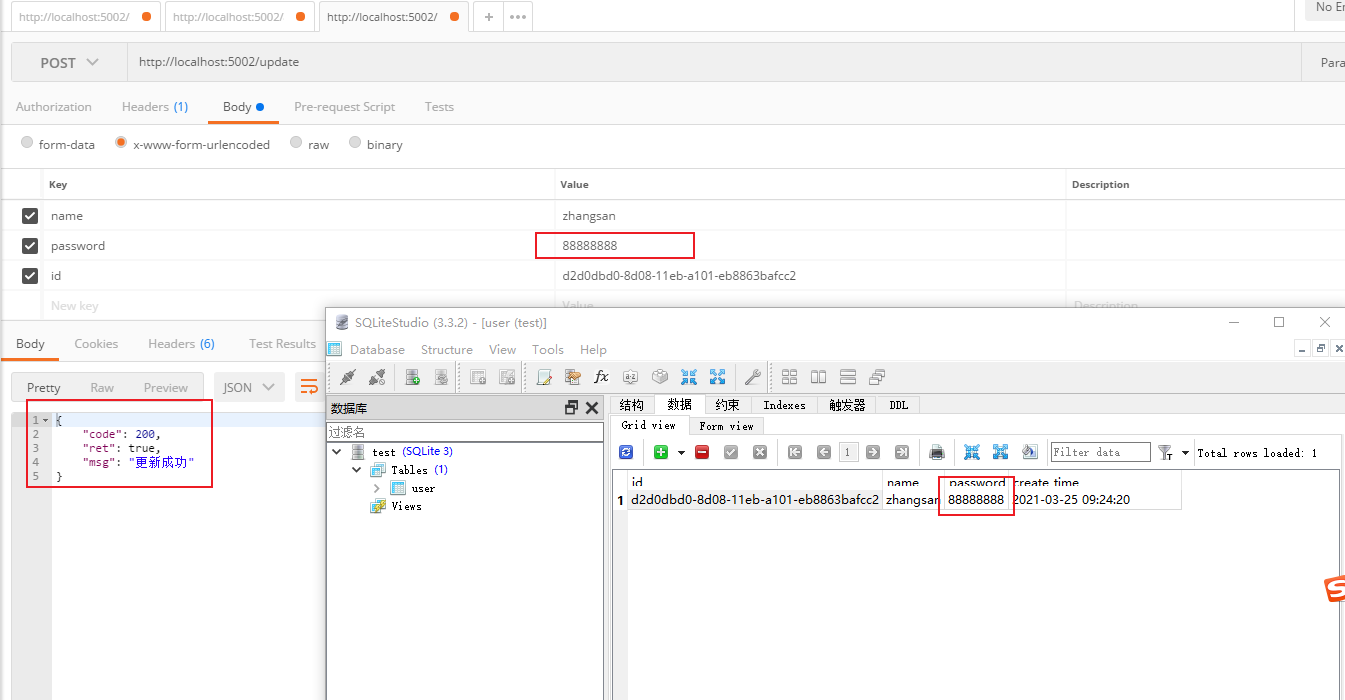Screen dimensions: 1345x700
Task: Open the Structure menu in SQLiteStudio
Action: [446, 349]
